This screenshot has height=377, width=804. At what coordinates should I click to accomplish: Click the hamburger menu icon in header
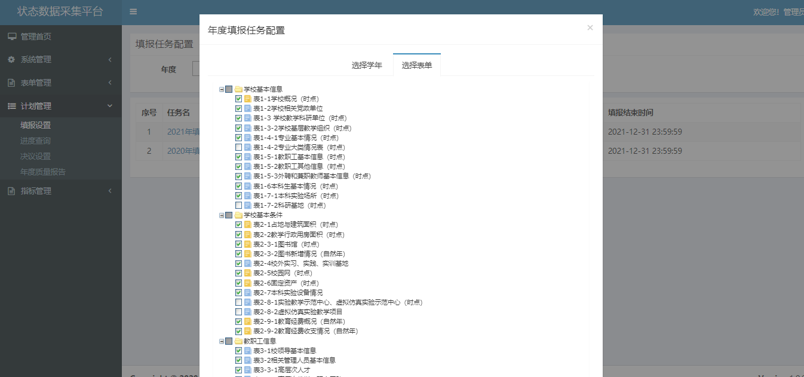point(133,12)
